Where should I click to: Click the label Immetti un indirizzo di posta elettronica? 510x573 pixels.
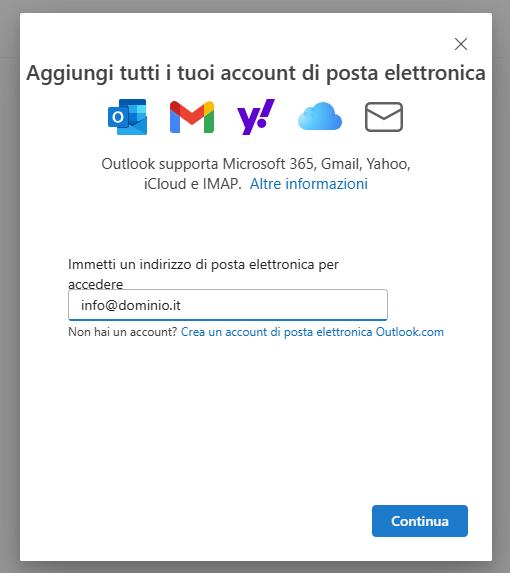point(203,274)
